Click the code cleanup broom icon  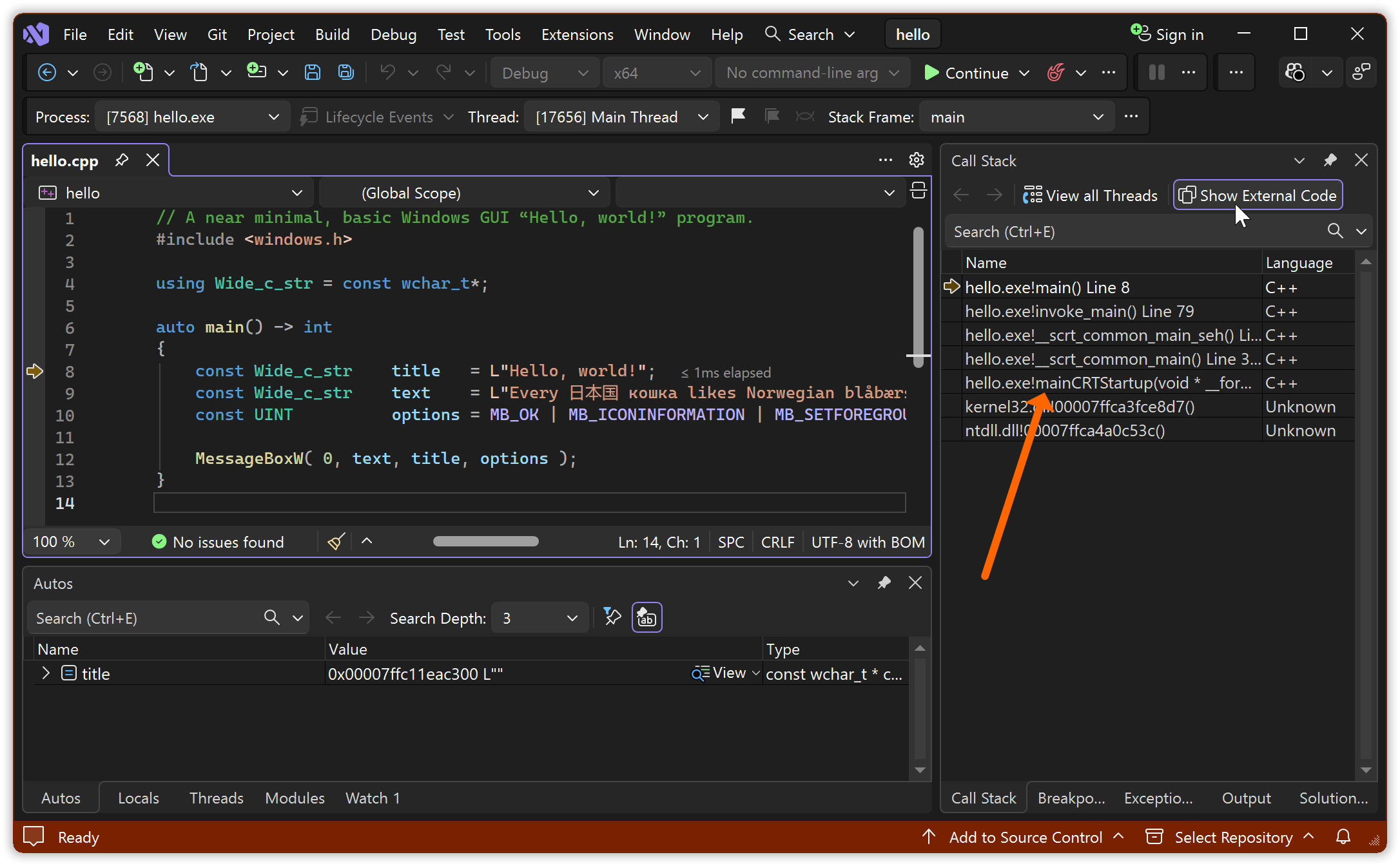pyautogui.click(x=336, y=542)
